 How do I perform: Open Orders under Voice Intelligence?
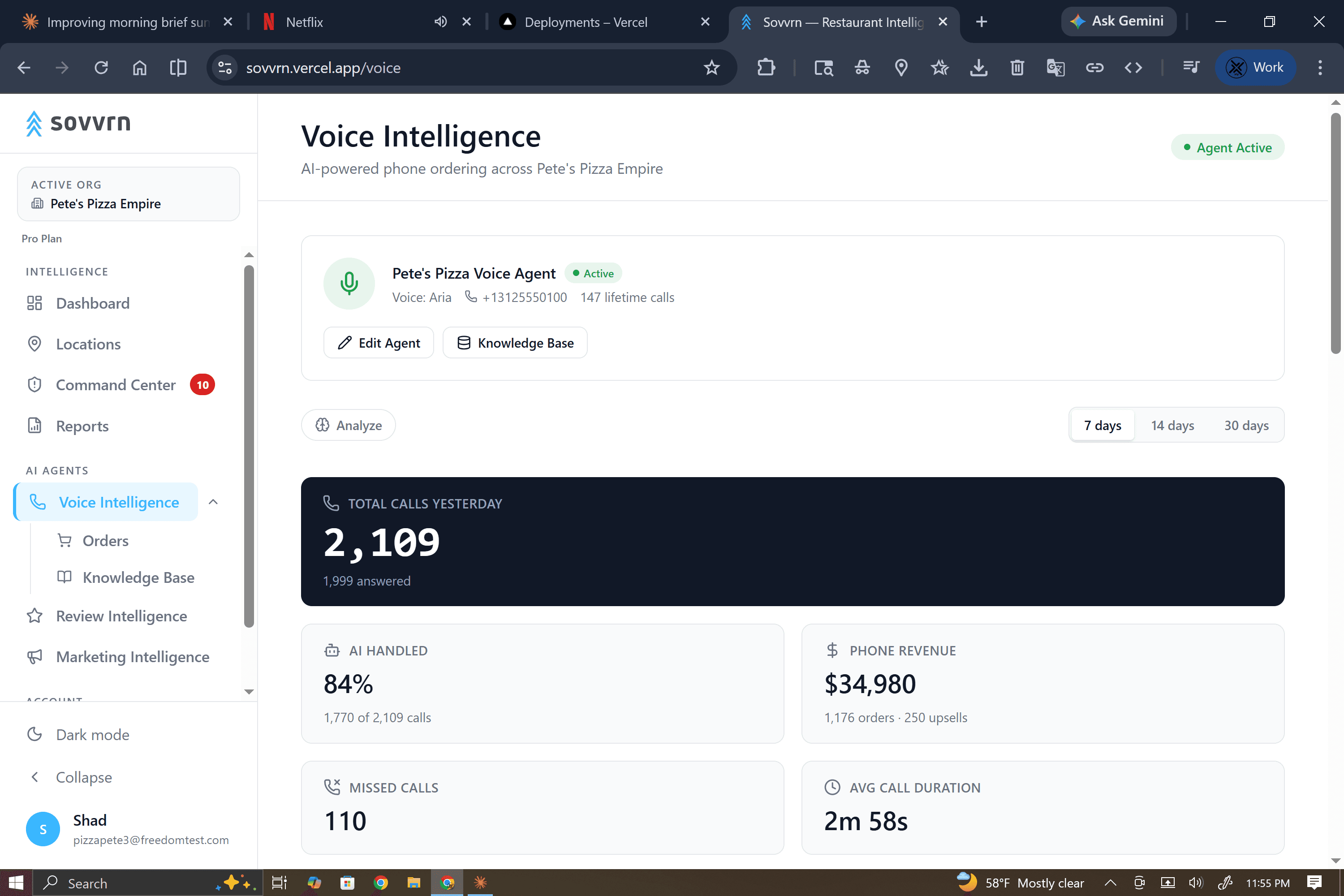point(106,540)
